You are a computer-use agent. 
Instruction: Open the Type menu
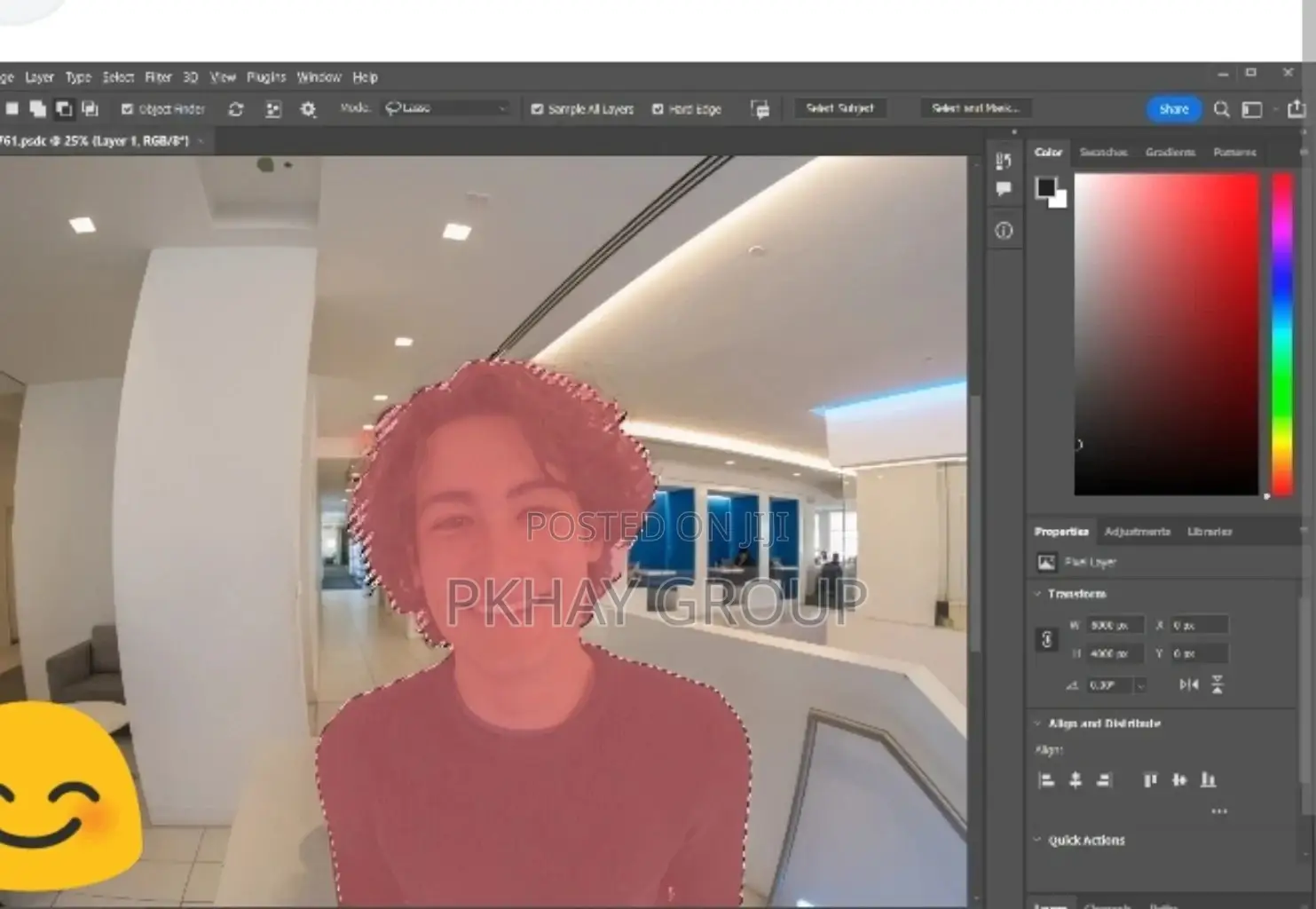coord(78,77)
